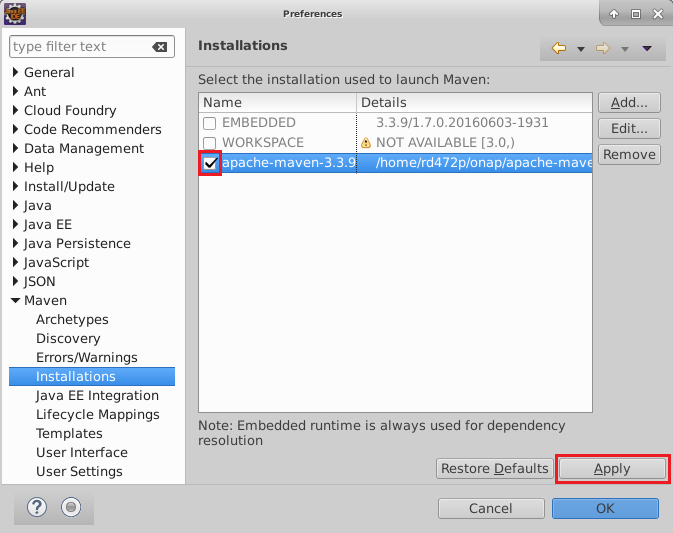Select the General preference category label

pos(49,72)
